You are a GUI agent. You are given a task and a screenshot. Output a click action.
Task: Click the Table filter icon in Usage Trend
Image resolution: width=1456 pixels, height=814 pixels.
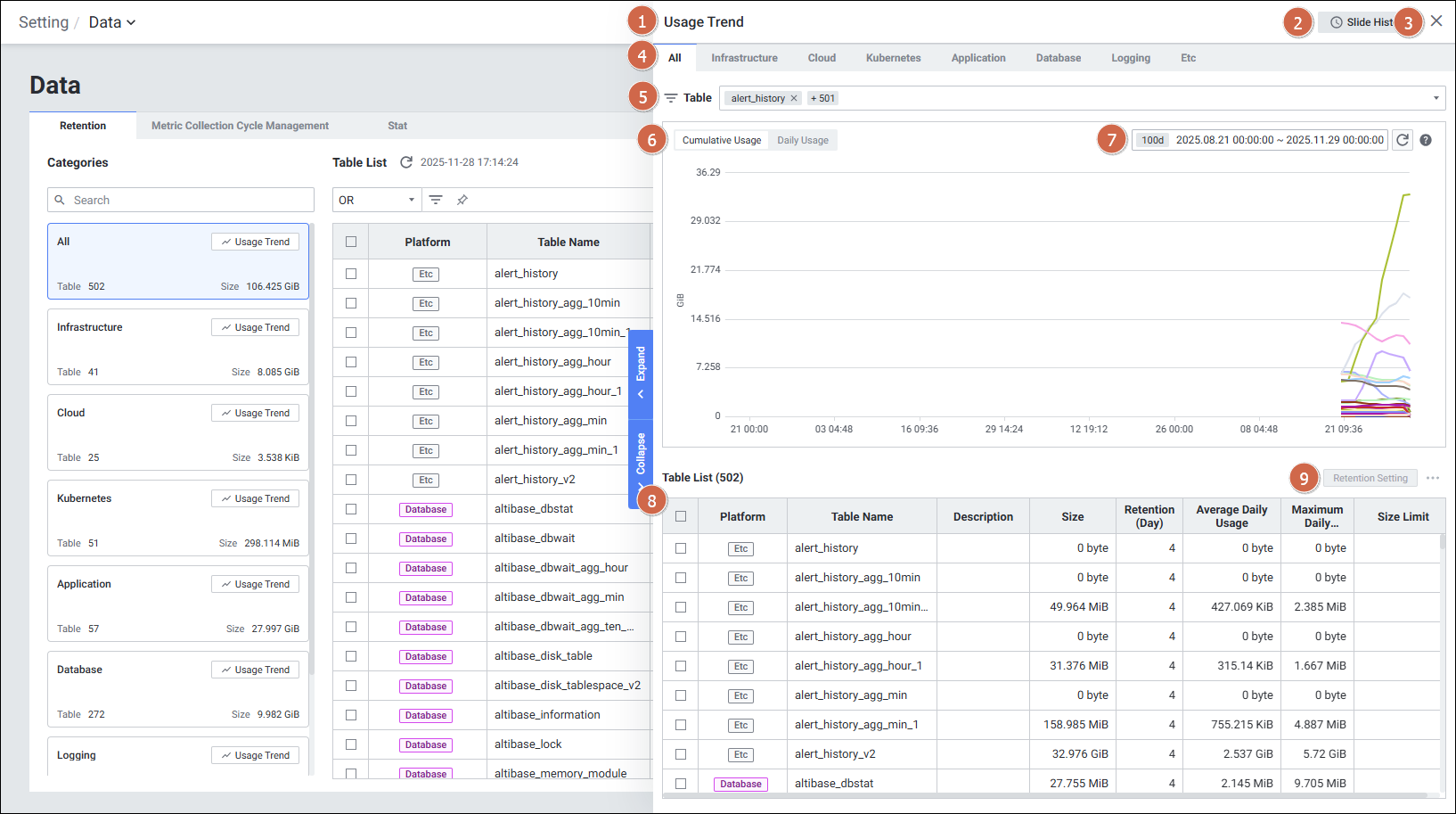point(671,98)
